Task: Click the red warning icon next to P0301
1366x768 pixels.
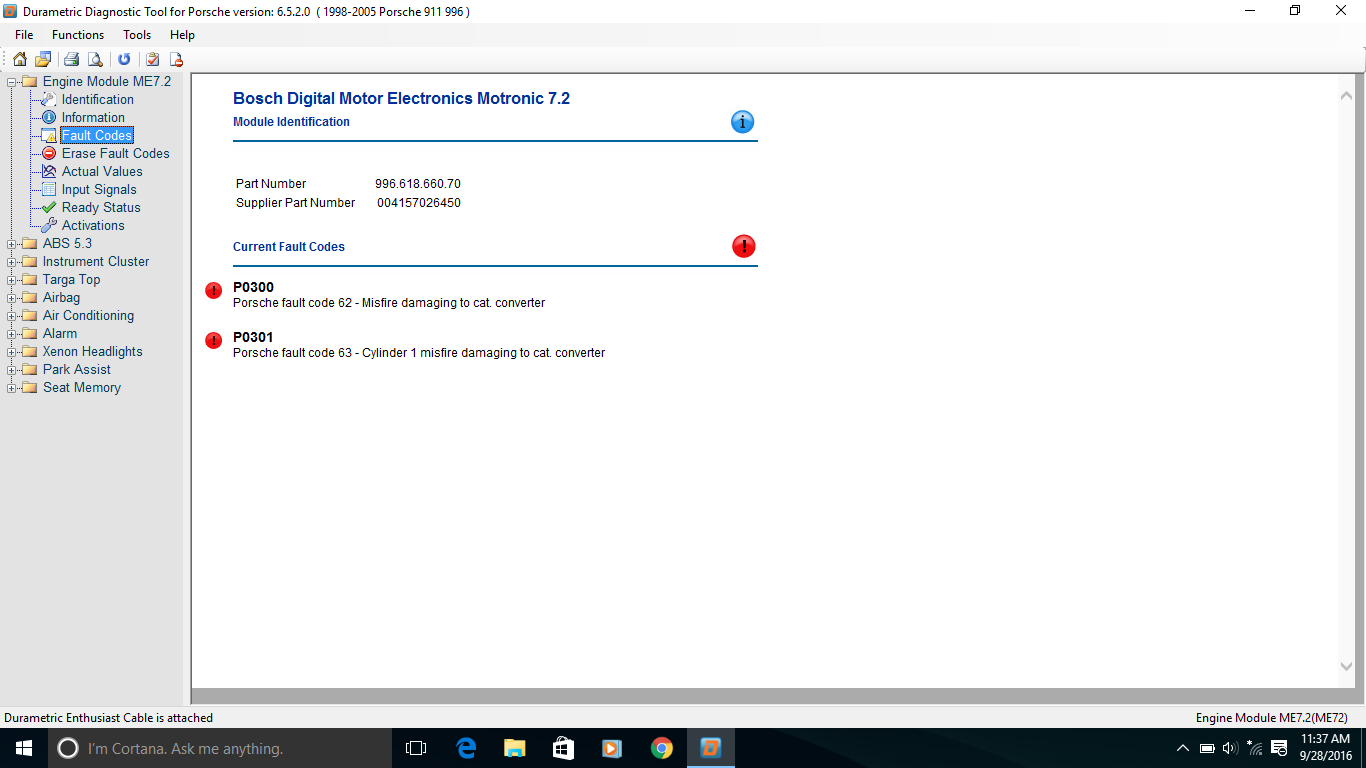Action: 213,340
